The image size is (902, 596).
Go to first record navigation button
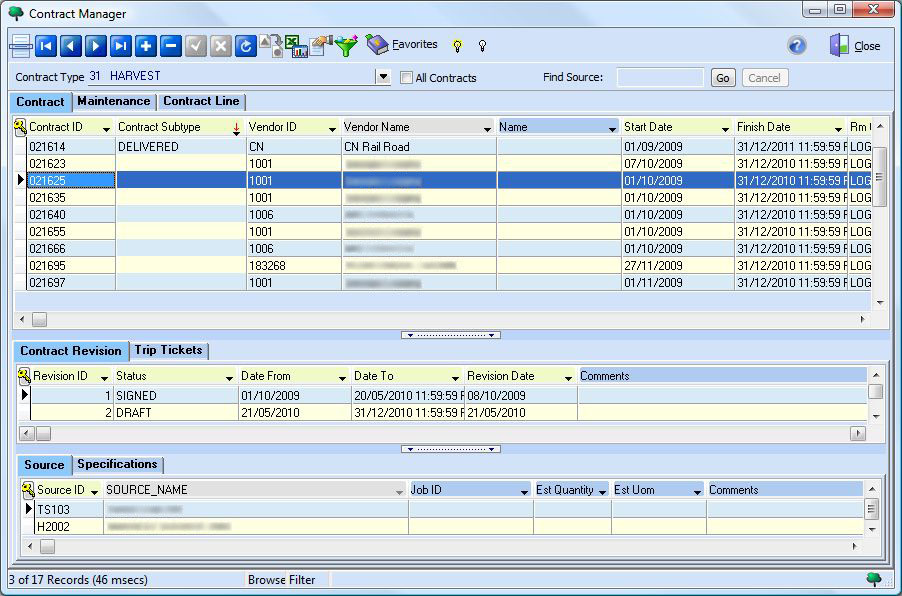[46, 46]
